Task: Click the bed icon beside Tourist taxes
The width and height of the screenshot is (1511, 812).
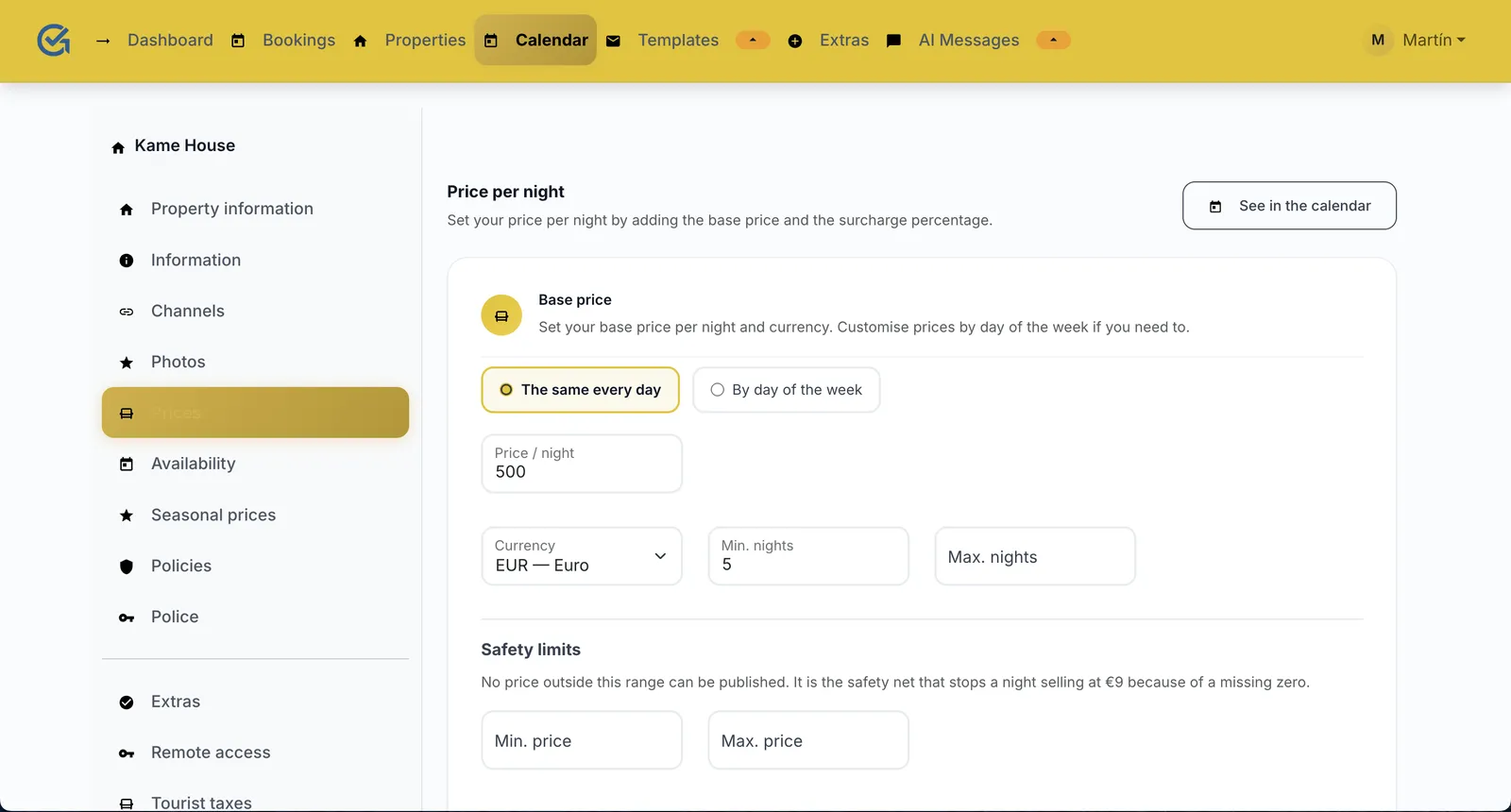Action: tap(127, 804)
